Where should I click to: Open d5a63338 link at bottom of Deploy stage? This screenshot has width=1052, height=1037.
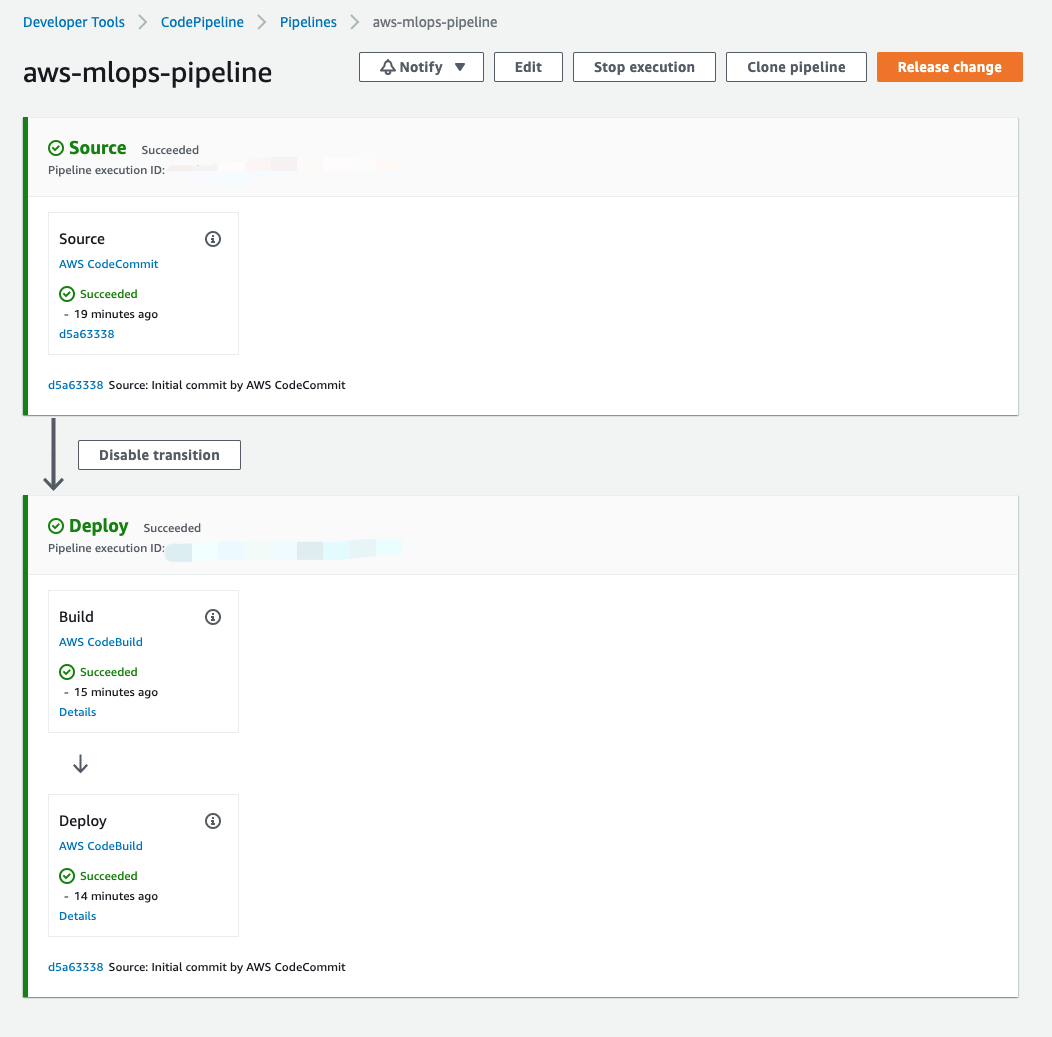click(76, 967)
